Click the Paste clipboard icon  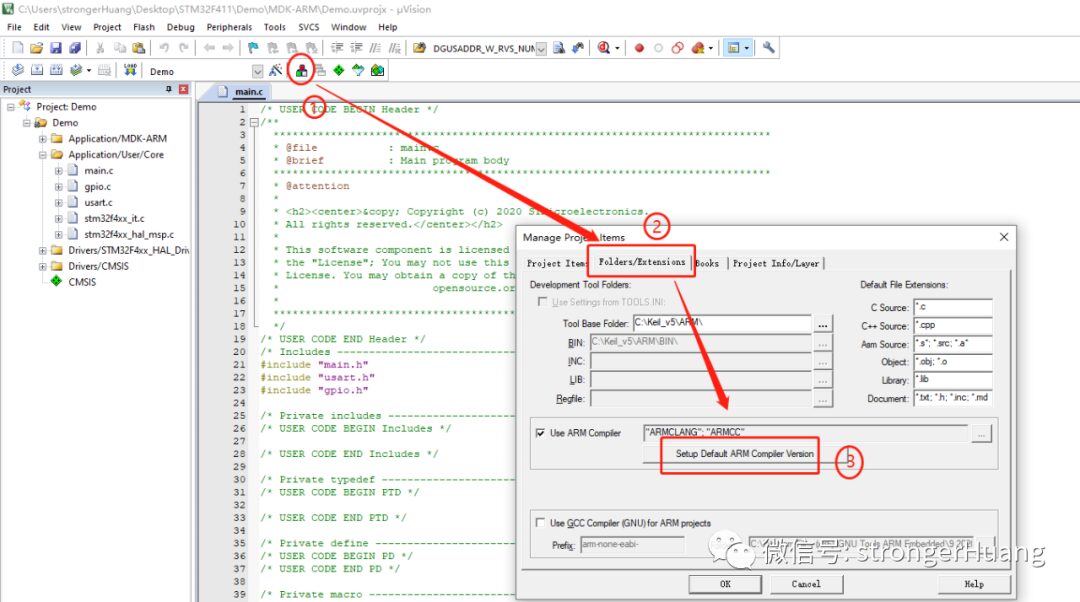click(138, 48)
